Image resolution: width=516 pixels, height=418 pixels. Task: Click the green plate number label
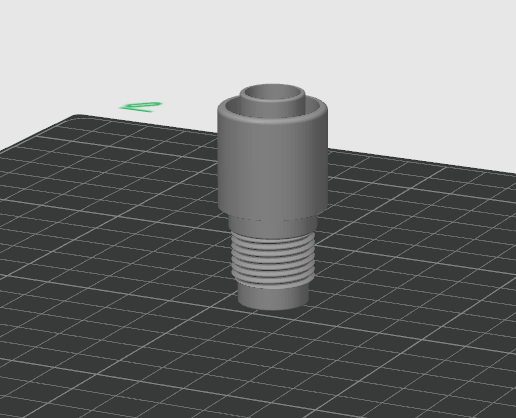tap(141, 107)
